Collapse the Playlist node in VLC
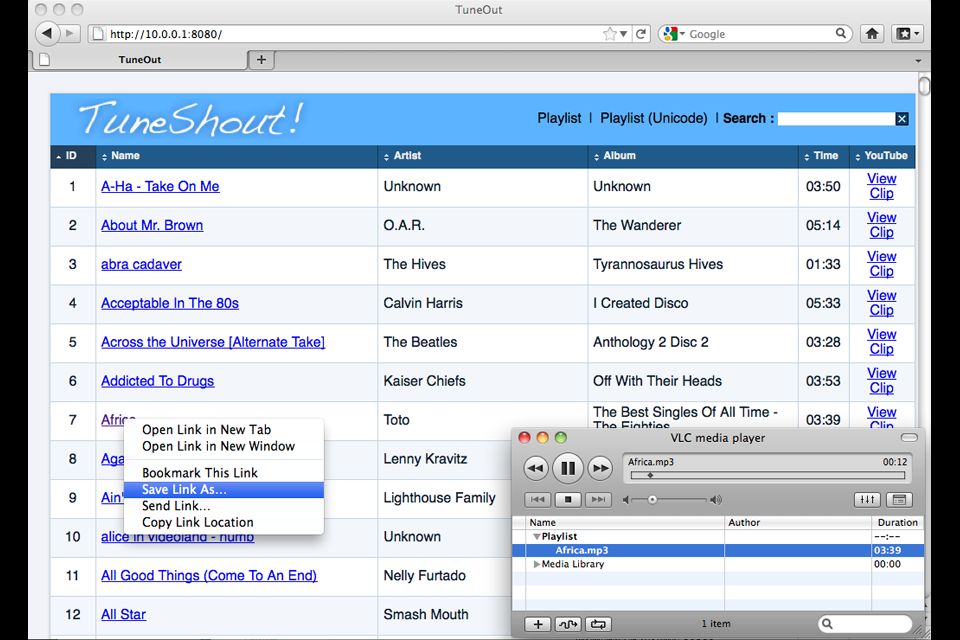The image size is (960, 640). tap(536, 536)
